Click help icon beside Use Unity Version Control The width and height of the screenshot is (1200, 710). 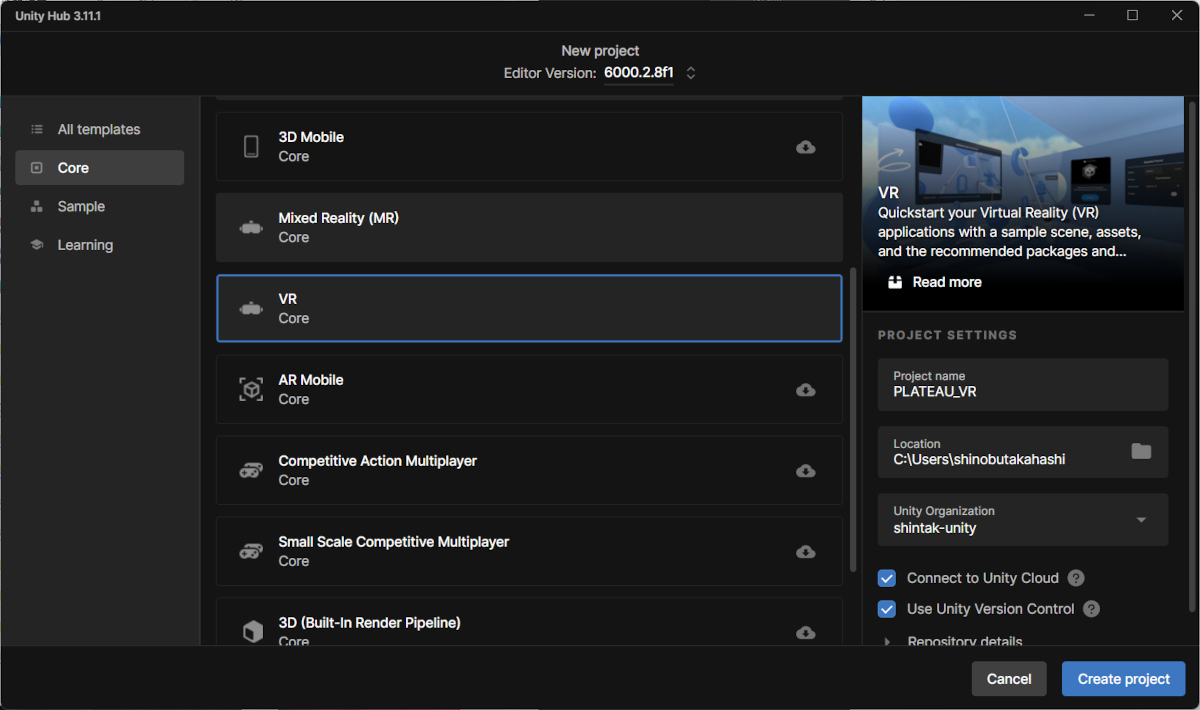point(1092,609)
